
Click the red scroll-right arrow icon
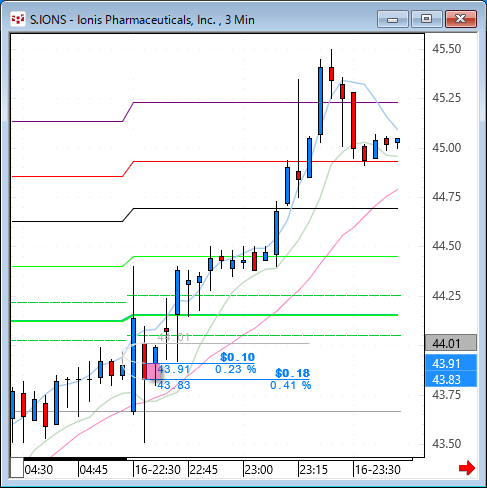[467, 468]
